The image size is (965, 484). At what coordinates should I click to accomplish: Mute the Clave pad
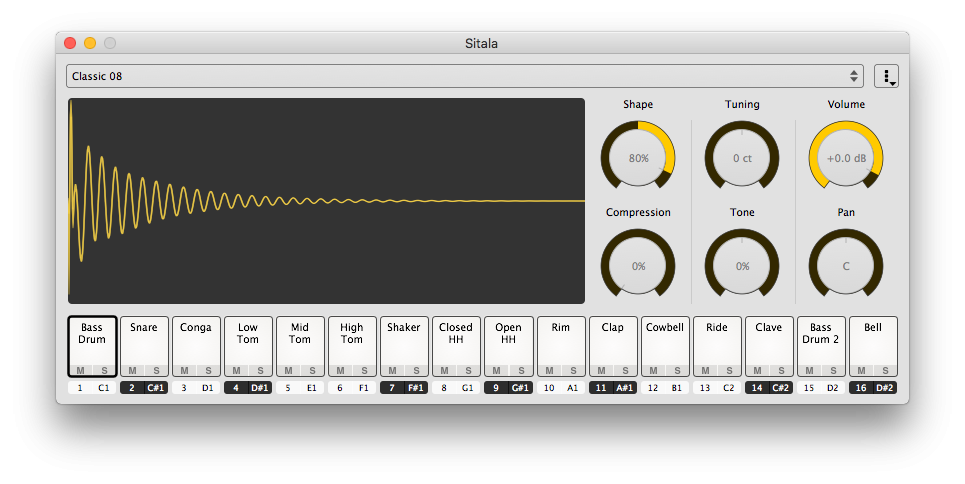pos(757,370)
